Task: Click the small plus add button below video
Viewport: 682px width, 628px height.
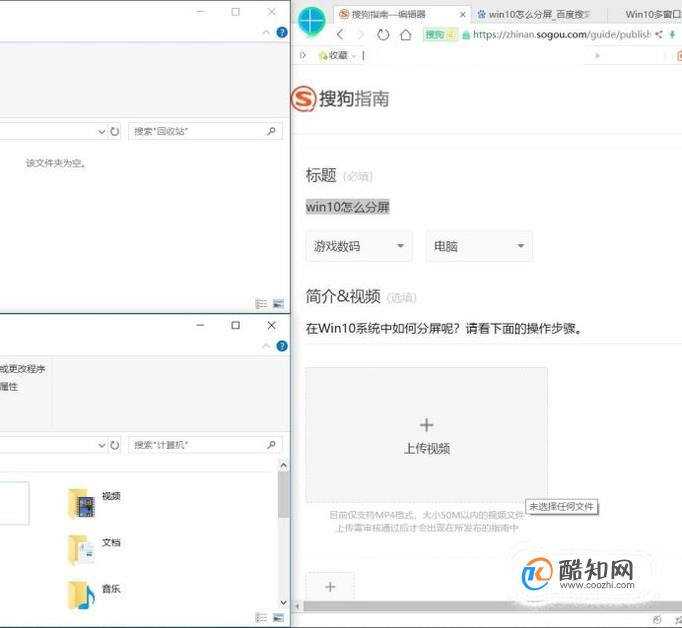Action: 330,587
